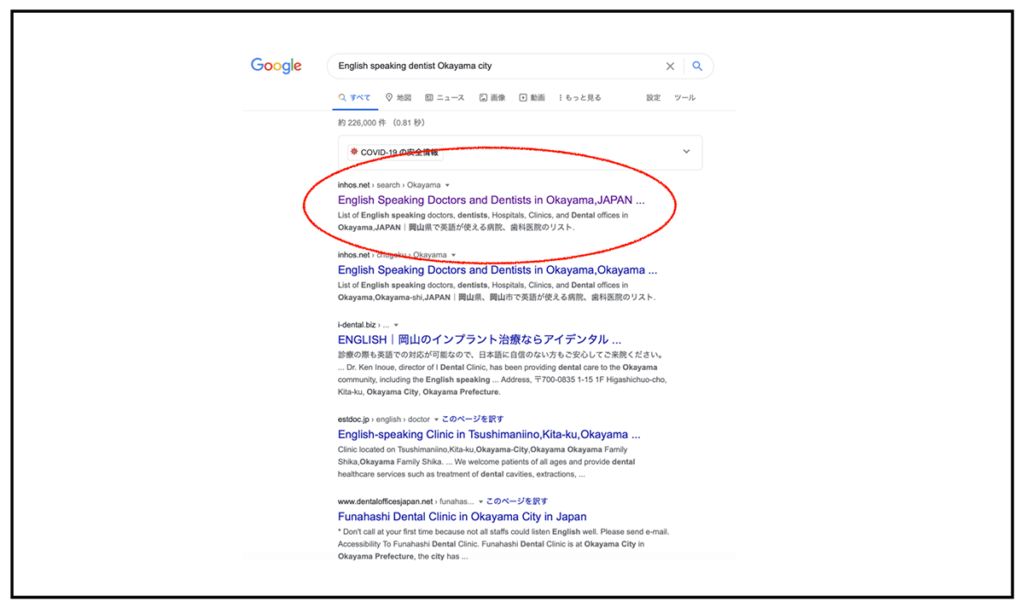The height and width of the screenshot is (608, 1024).
Task: Select the すべて tab
Action: pyautogui.click(x=355, y=97)
